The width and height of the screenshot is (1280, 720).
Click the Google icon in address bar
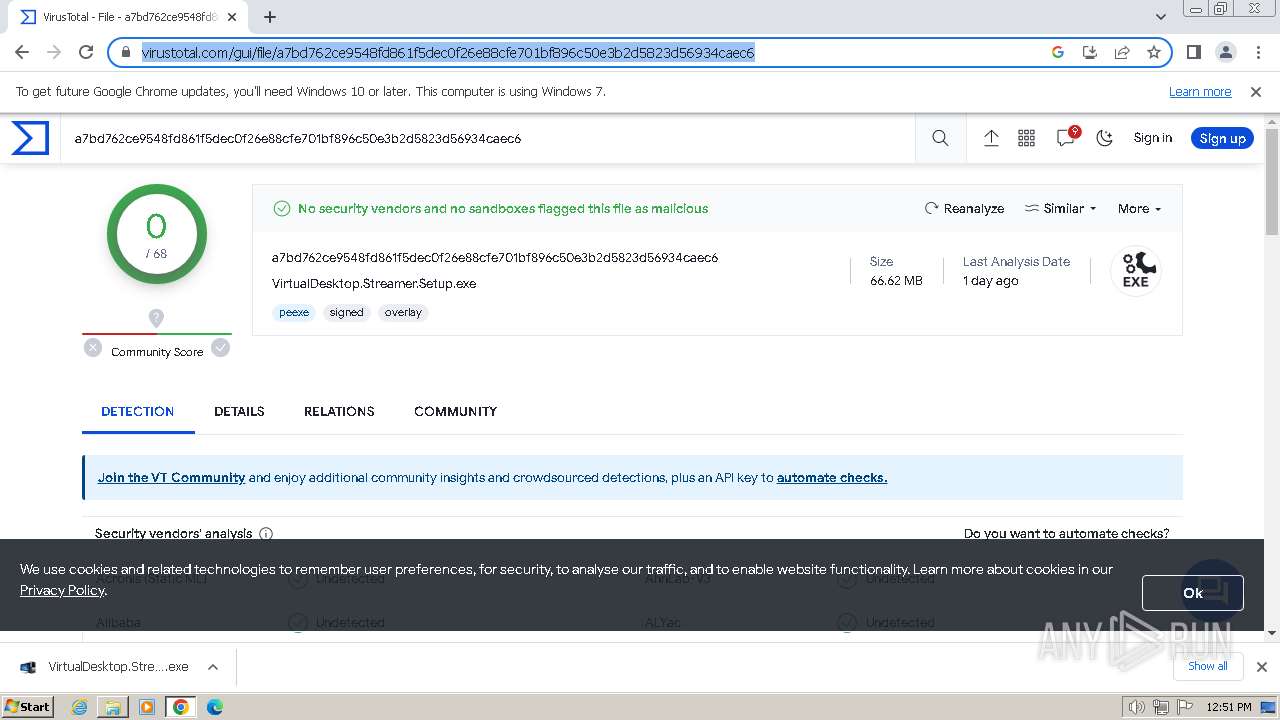click(1058, 52)
